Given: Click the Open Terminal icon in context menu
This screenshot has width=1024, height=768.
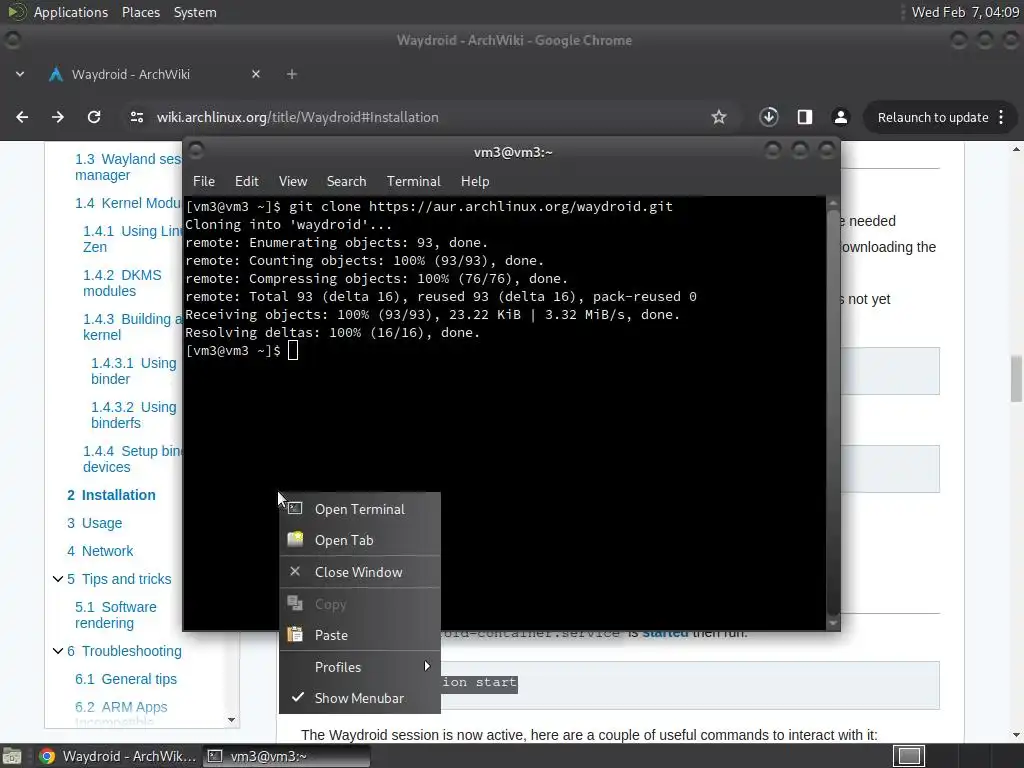Looking at the screenshot, I should click(295, 508).
